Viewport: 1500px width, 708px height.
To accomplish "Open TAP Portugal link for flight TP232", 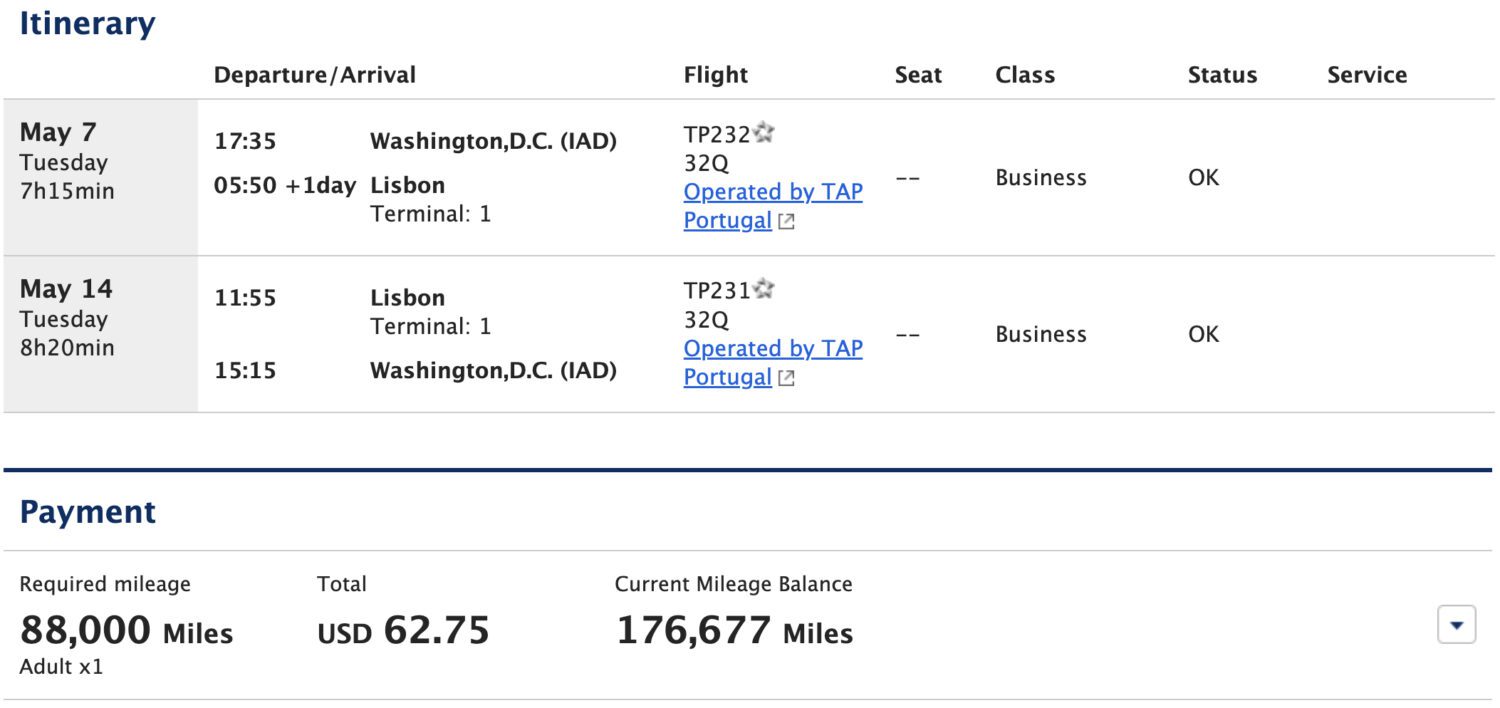I will pos(772,192).
